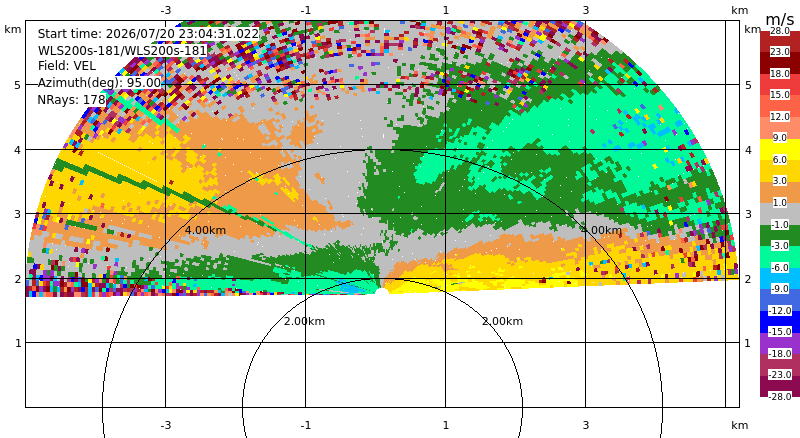Click the left 2.00km range ring label
800x438 pixels.
305,321
